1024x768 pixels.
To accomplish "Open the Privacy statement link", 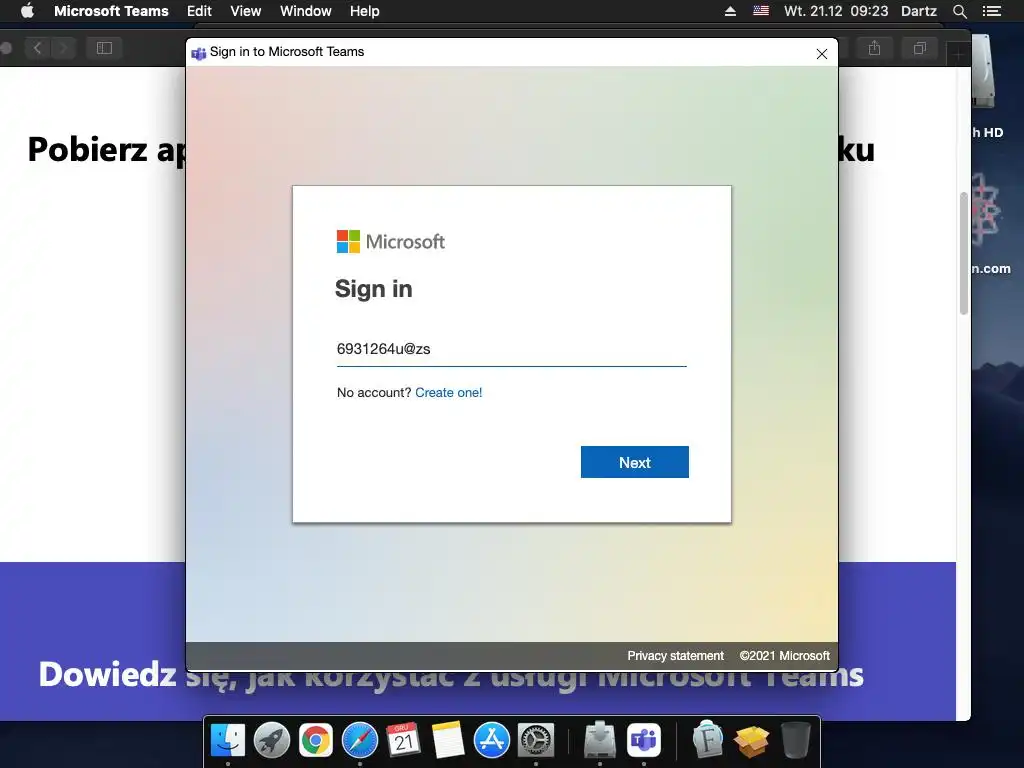I will pyautogui.click(x=675, y=656).
